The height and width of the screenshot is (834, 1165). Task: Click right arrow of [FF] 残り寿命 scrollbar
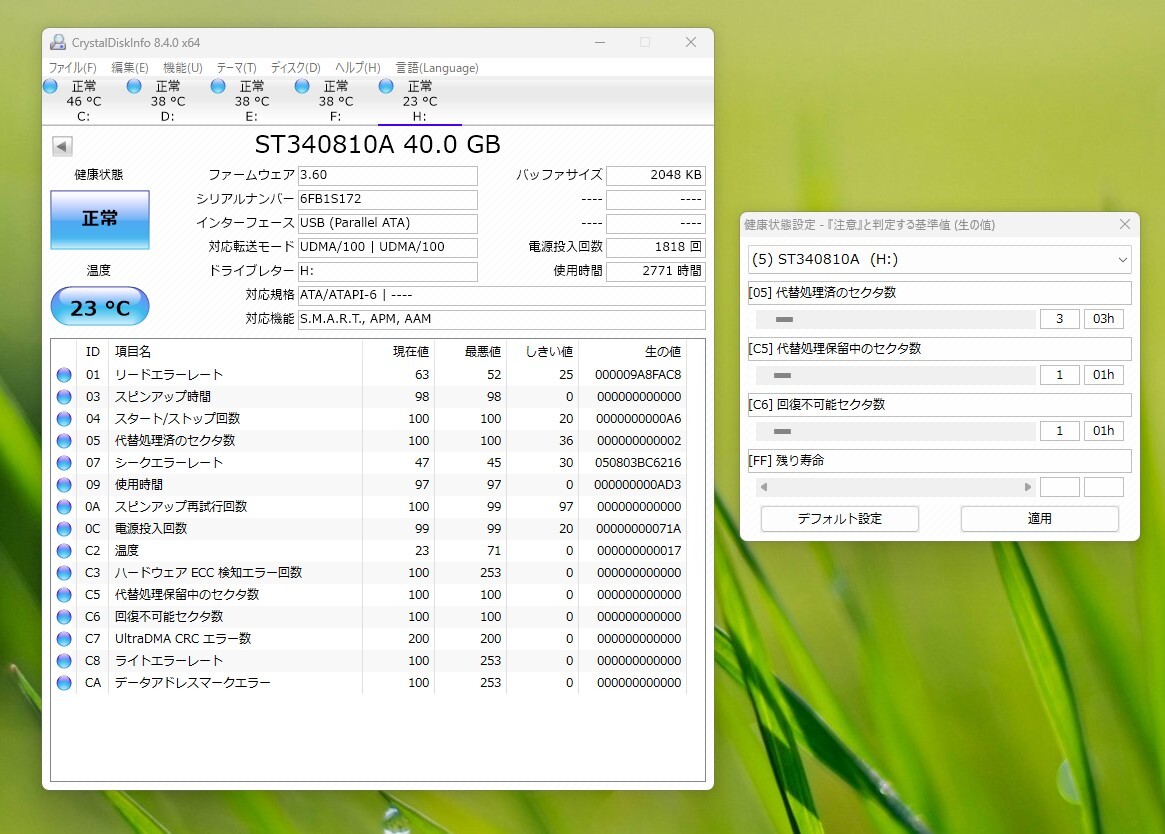tap(1028, 488)
